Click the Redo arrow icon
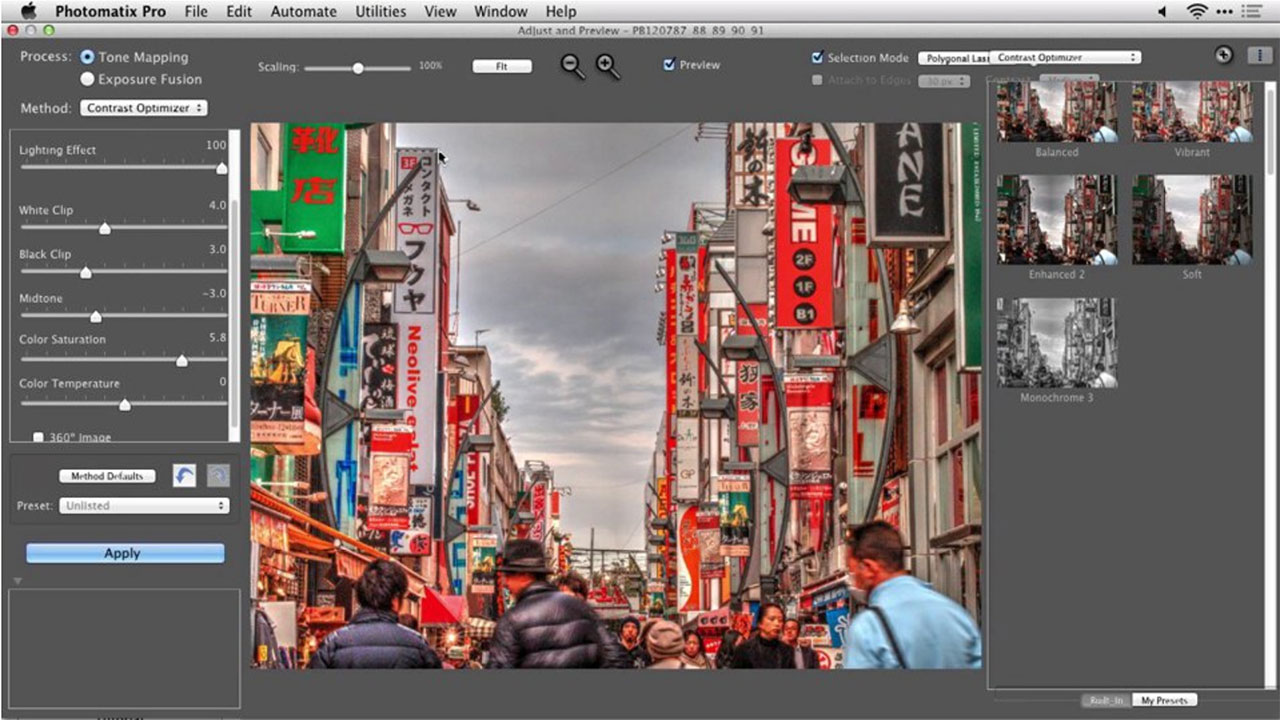The image size is (1280, 720). pos(216,476)
